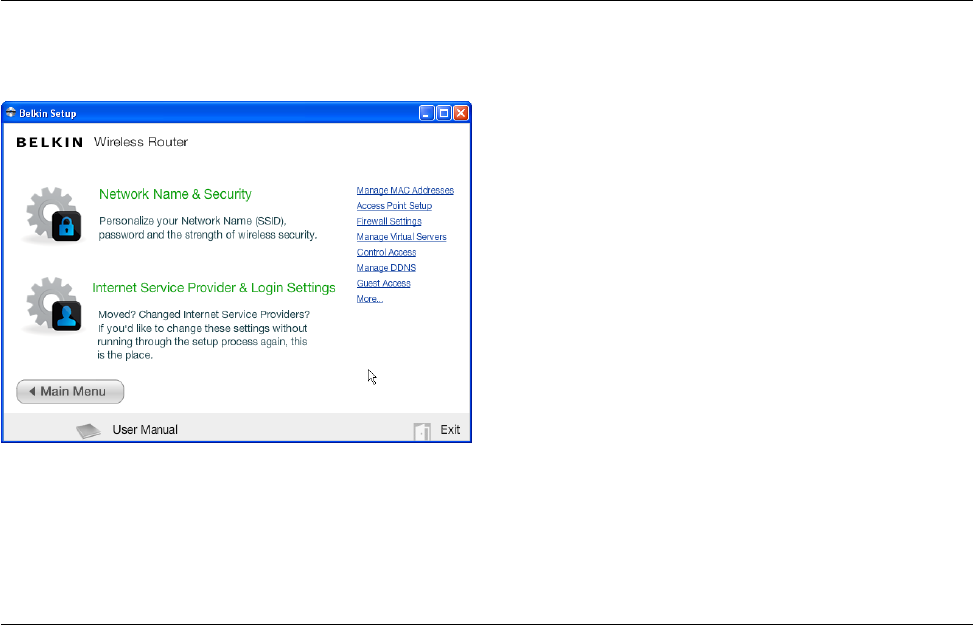Image resolution: width=973 pixels, height=625 pixels.
Task: Open Internet Service Provider & Login Settings
Action: pyautogui.click(x=213, y=288)
